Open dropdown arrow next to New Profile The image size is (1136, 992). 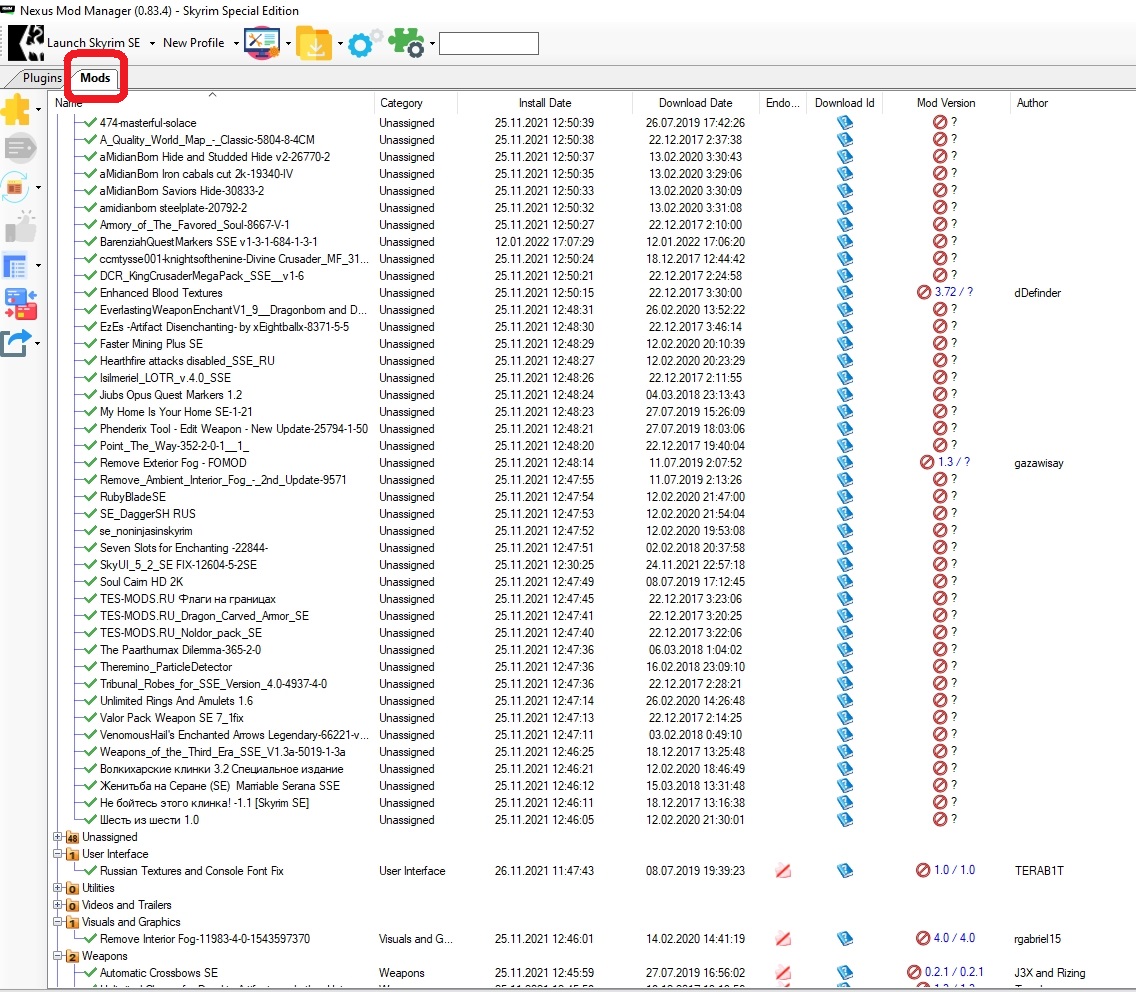click(x=236, y=44)
